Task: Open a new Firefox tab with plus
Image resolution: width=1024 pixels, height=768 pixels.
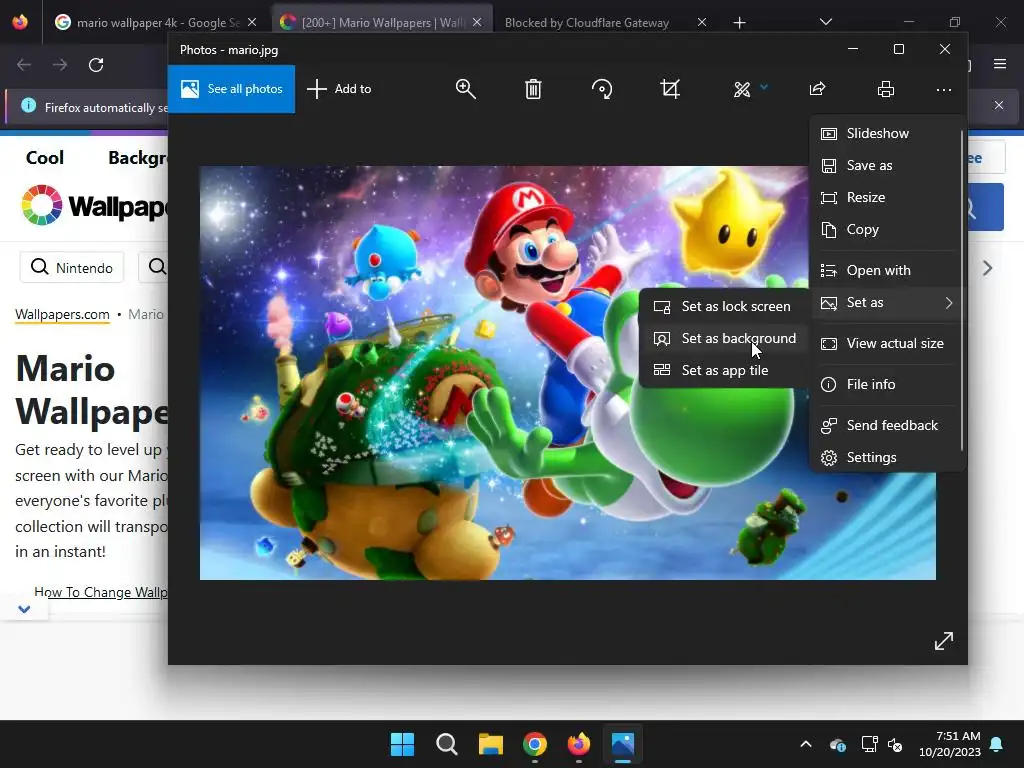Action: point(739,23)
